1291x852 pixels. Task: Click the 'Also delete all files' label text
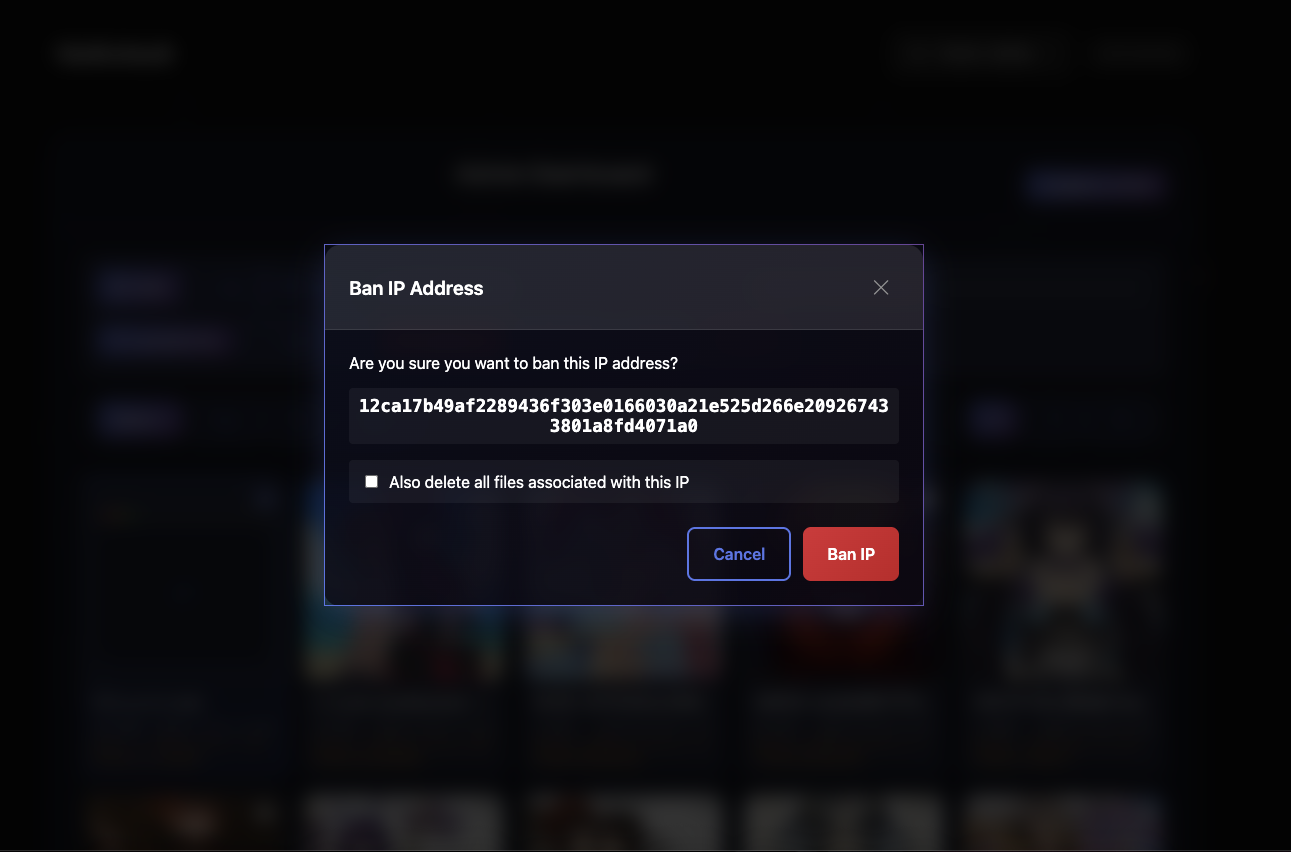coord(539,482)
